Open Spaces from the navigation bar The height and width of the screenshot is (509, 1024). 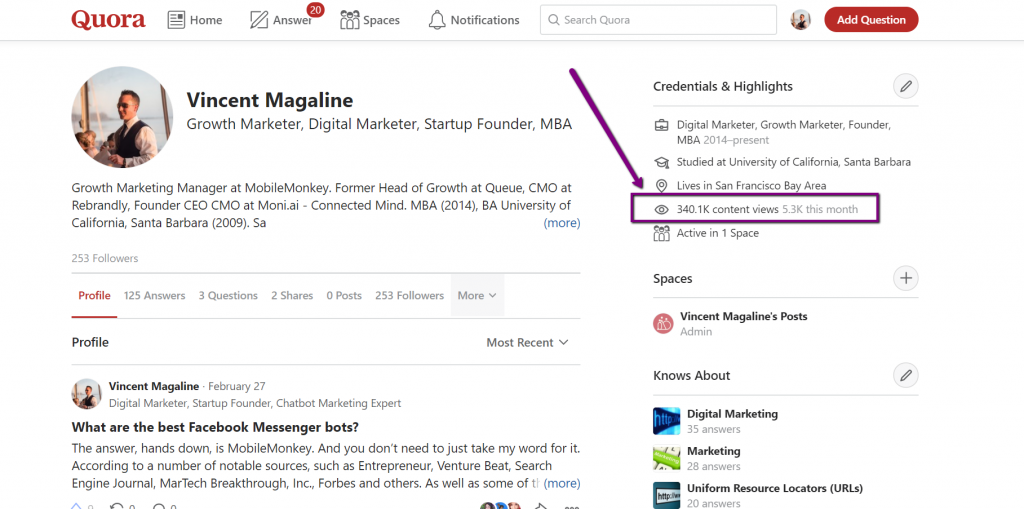tap(370, 20)
